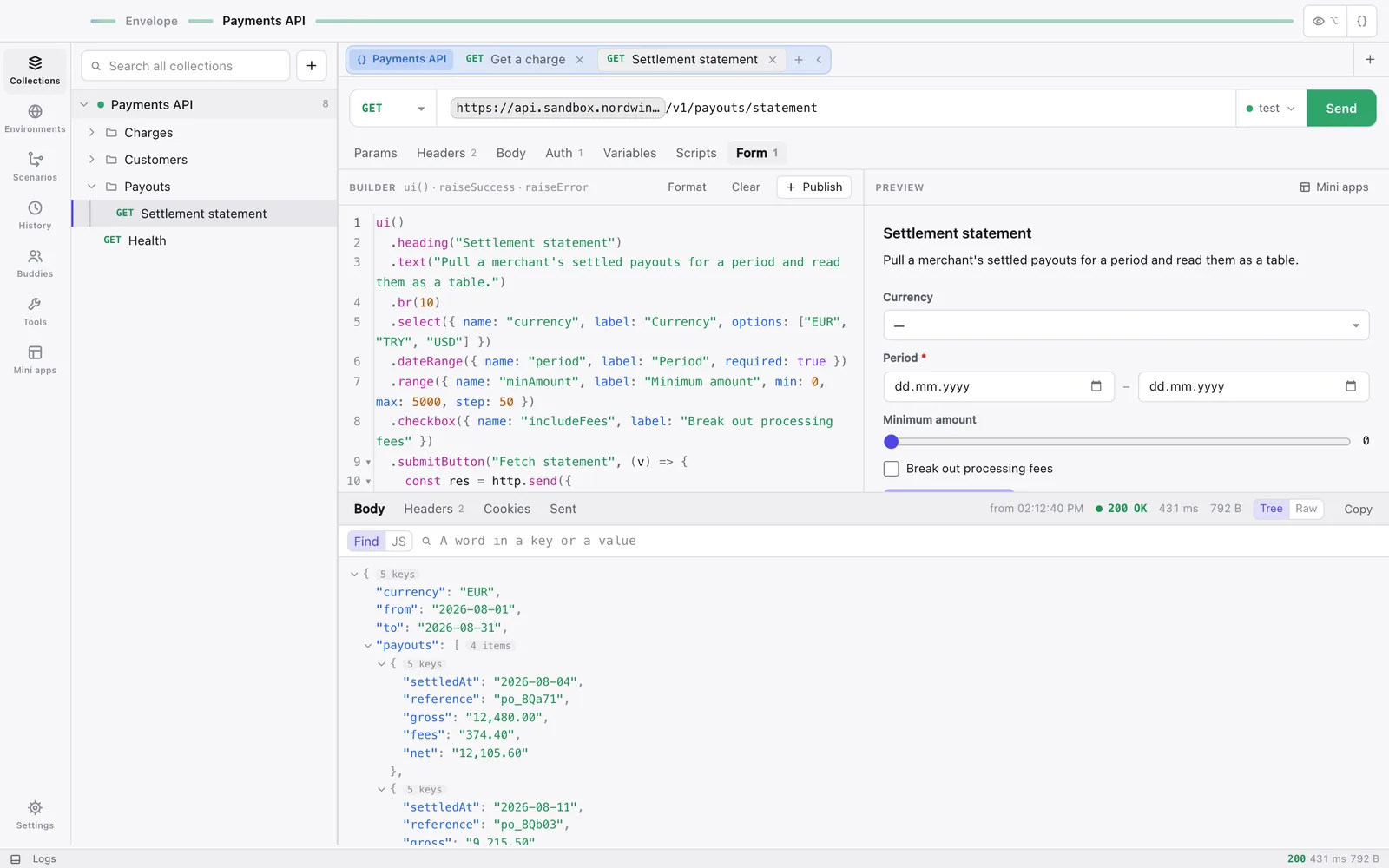Viewport: 1389px width, 868px height.
Task: Click the search magnifier in response find bar
Action: tap(426, 542)
